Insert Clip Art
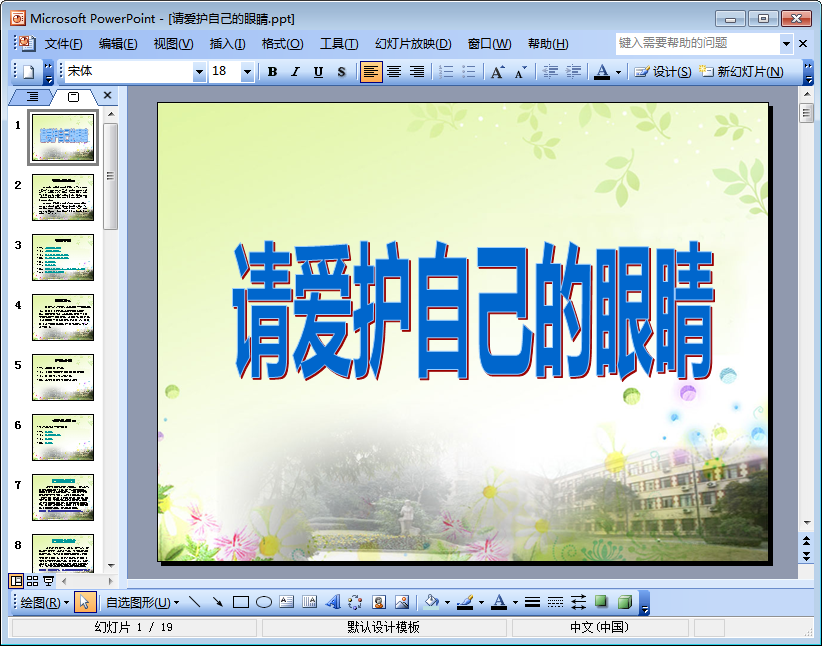822x646 pixels. (x=378, y=602)
